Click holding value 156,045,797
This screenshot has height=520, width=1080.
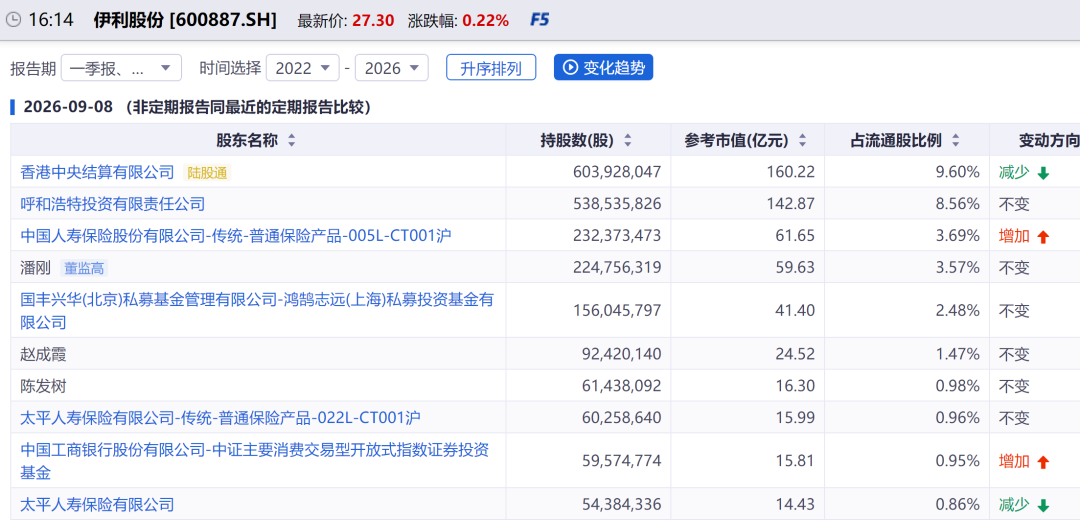[x=617, y=311]
